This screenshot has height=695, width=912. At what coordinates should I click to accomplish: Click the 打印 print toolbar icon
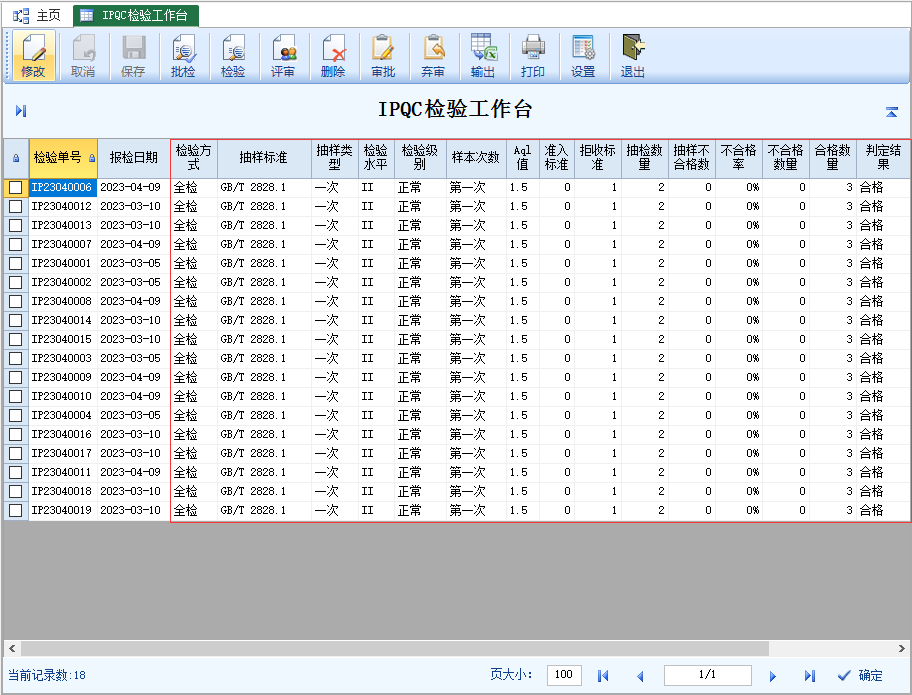[x=533, y=56]
